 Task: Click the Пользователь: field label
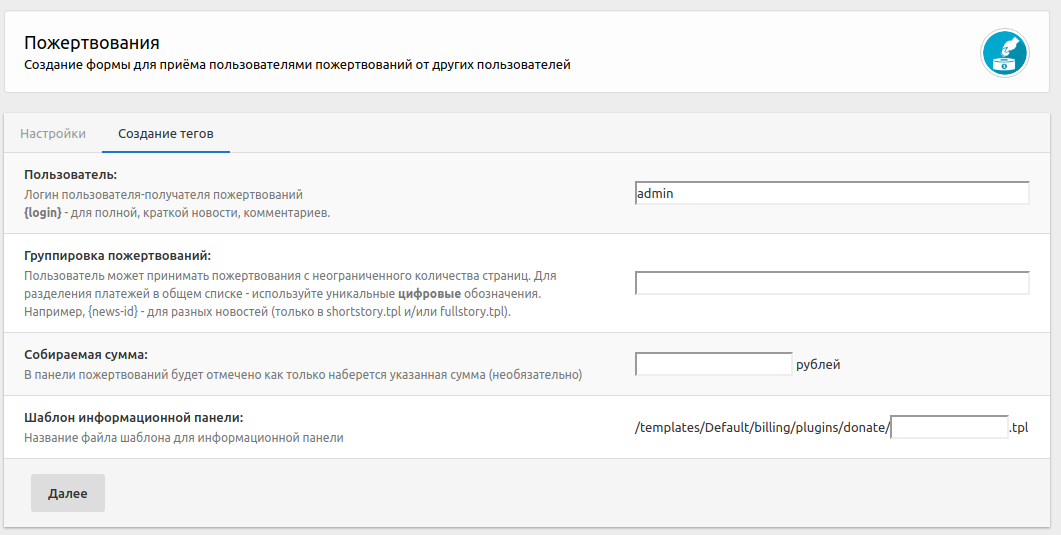70,175
